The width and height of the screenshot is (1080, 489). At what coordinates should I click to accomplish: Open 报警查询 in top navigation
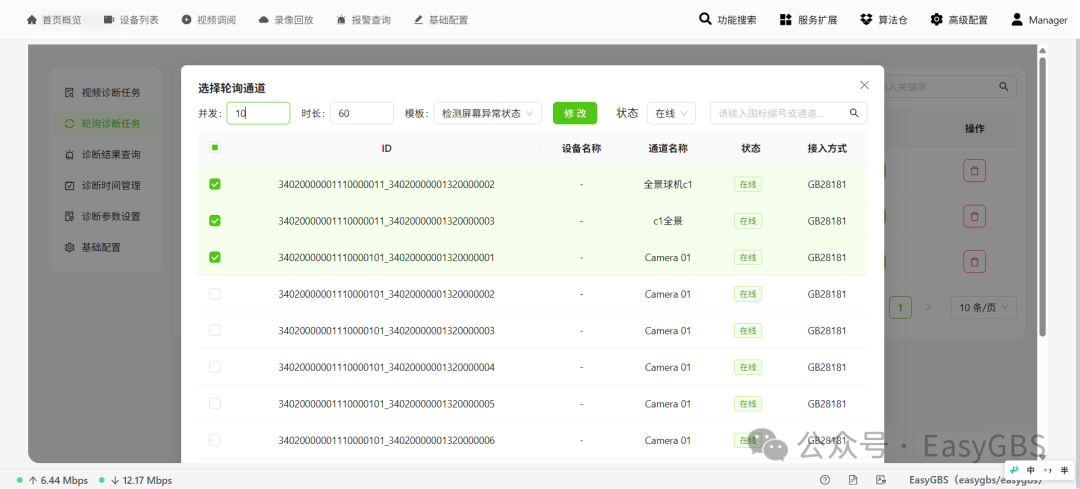coord(364,20)
